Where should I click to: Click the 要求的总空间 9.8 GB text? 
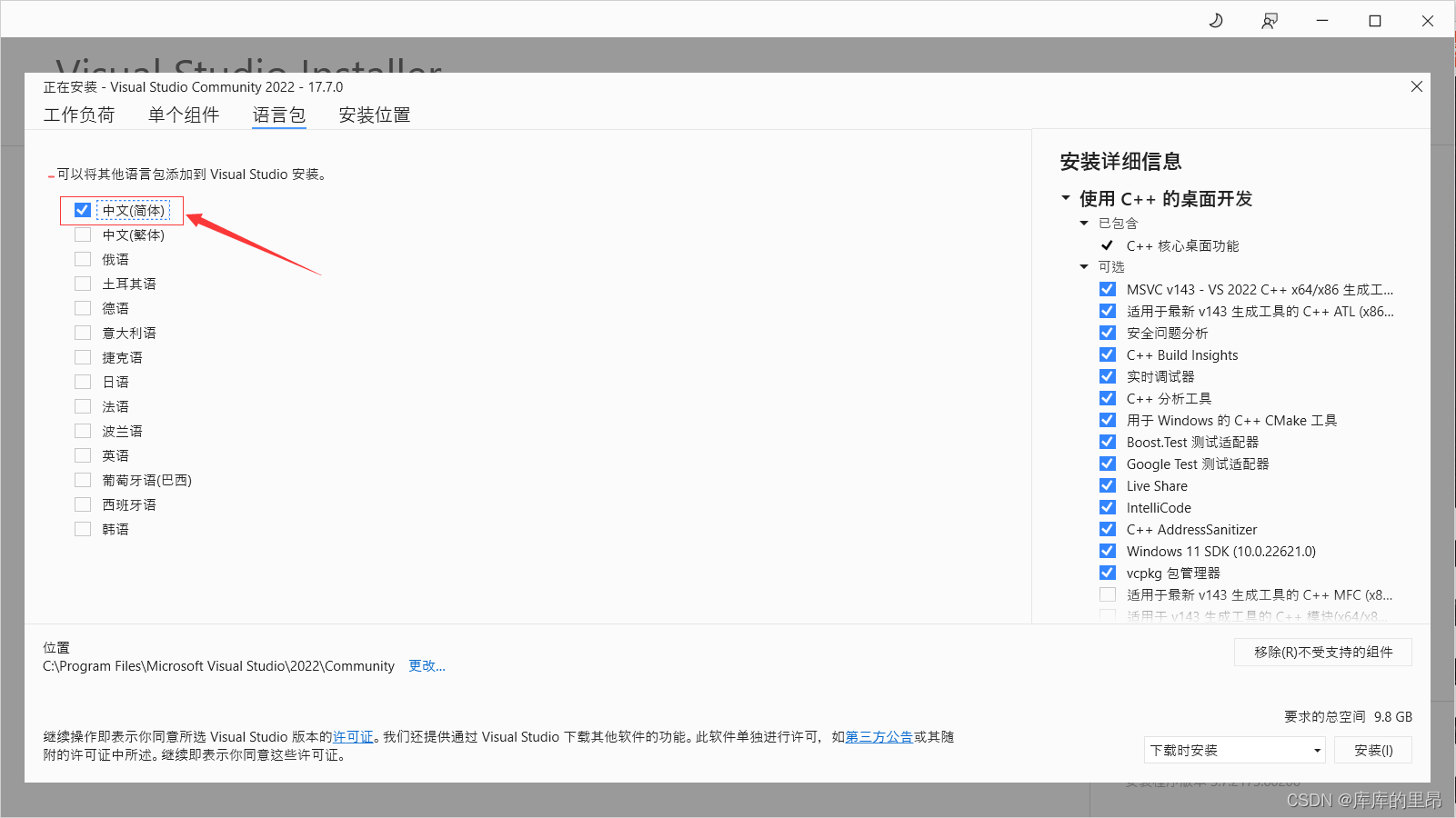pyautogui.click(x=1348, y=716)
